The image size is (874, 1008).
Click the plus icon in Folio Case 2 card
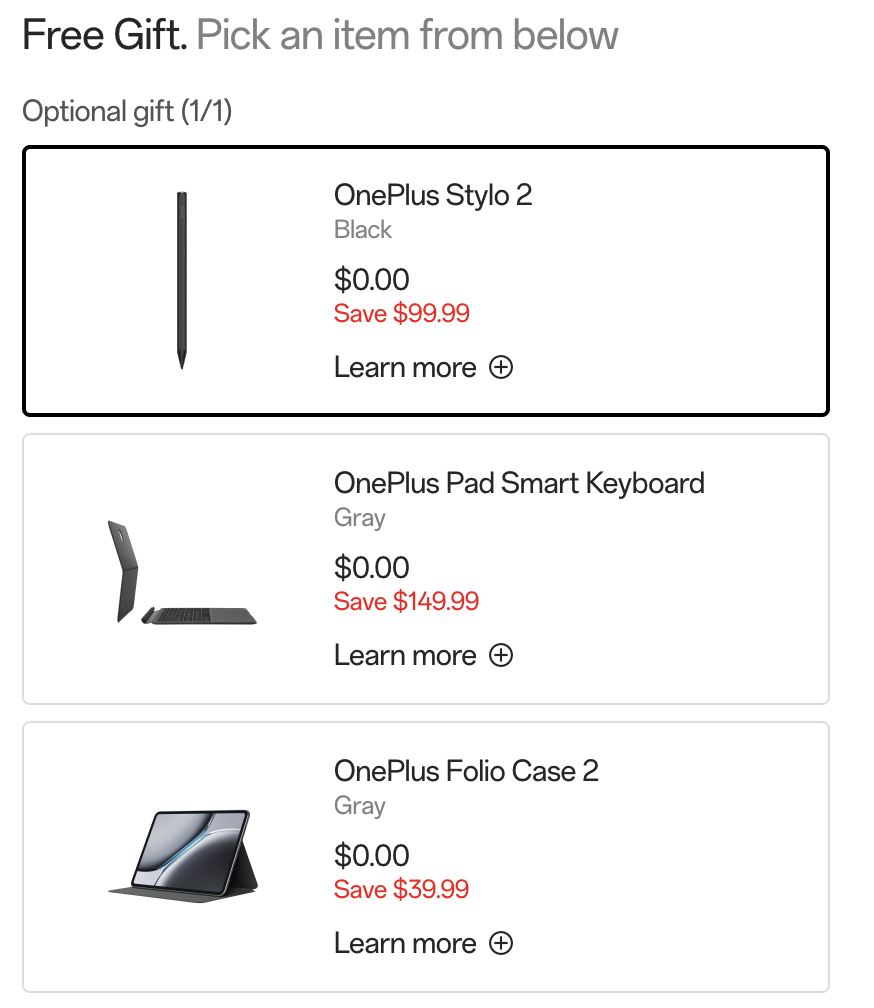coord(501,943)
